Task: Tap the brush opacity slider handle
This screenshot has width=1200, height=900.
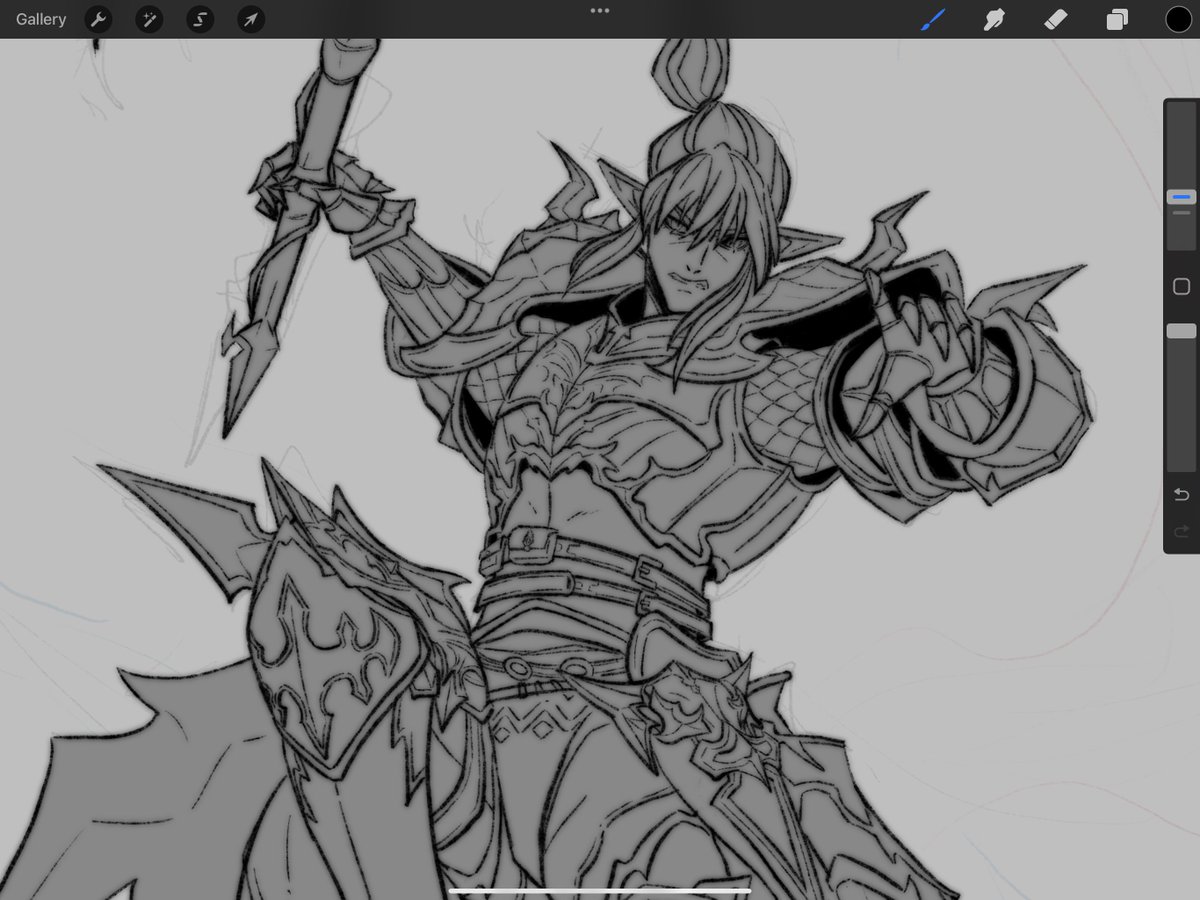Action: coord(1181,331)
